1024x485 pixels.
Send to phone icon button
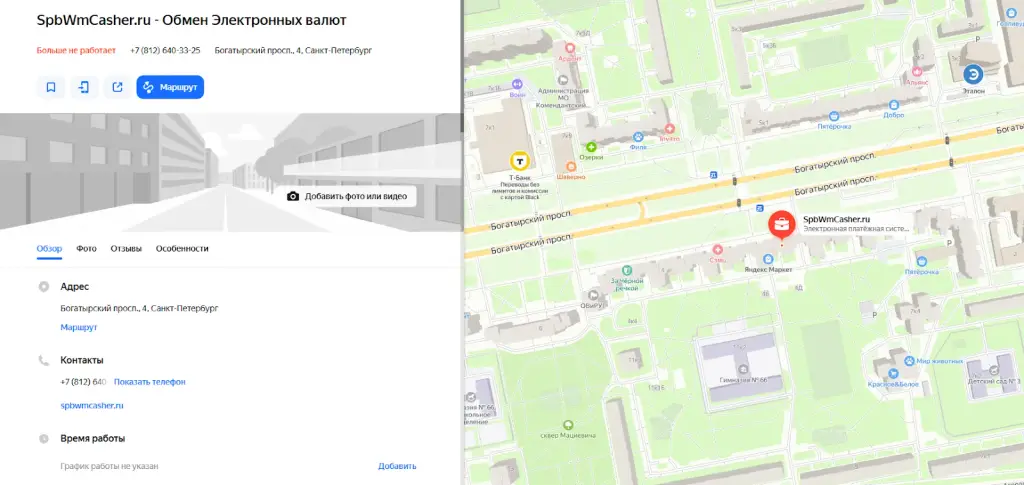(84, 87)
